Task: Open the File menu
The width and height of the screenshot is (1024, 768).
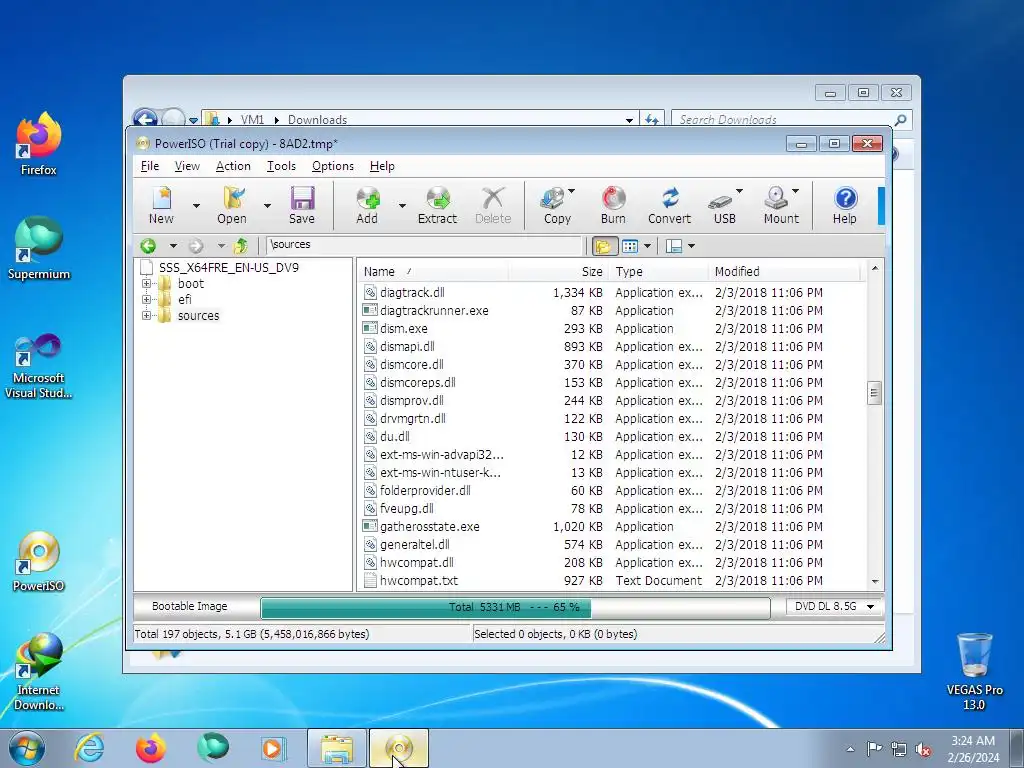Action: coord(150,167)
